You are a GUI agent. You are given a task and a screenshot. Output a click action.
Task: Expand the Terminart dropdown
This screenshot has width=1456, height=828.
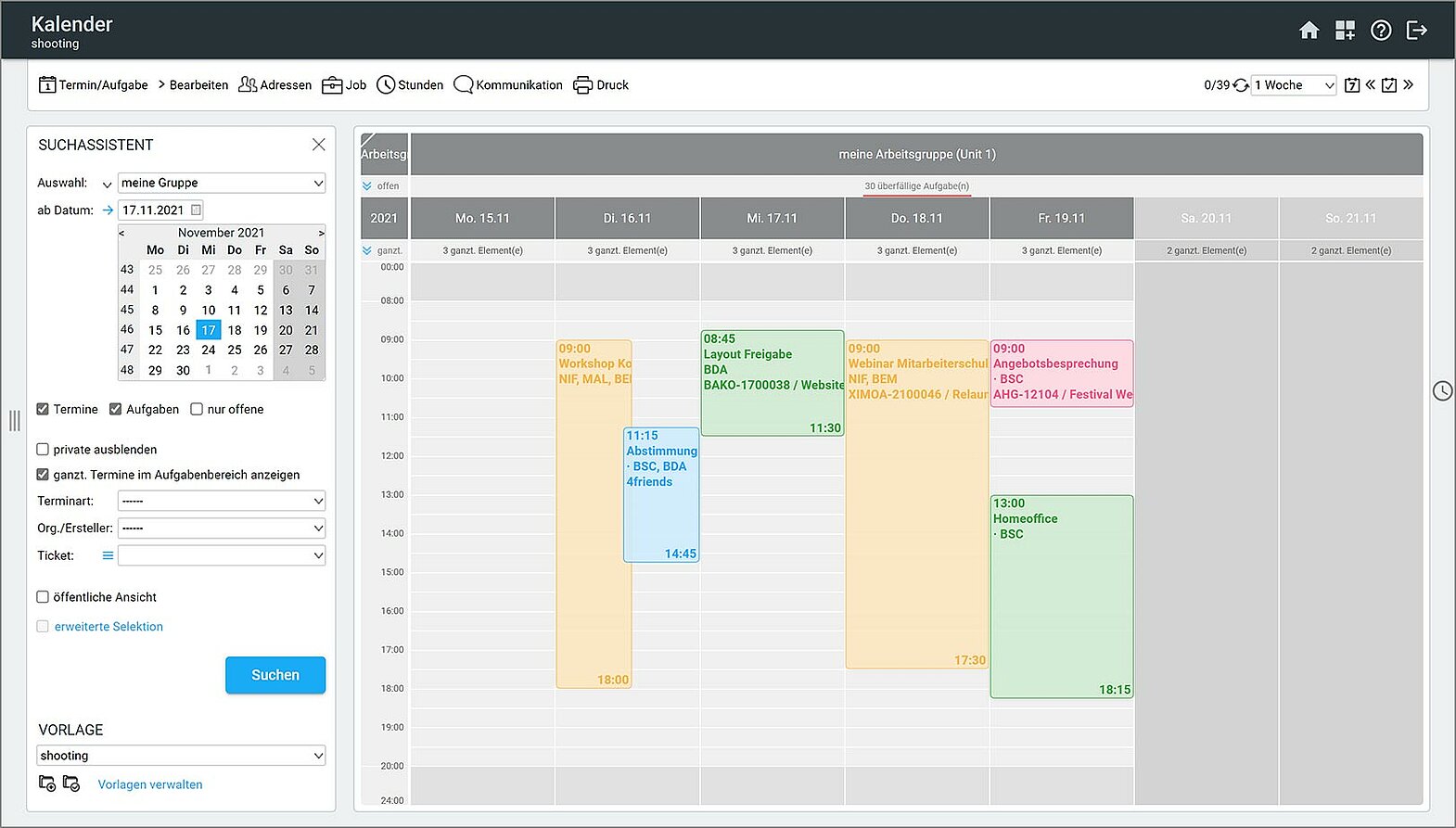tap(222, 502)
